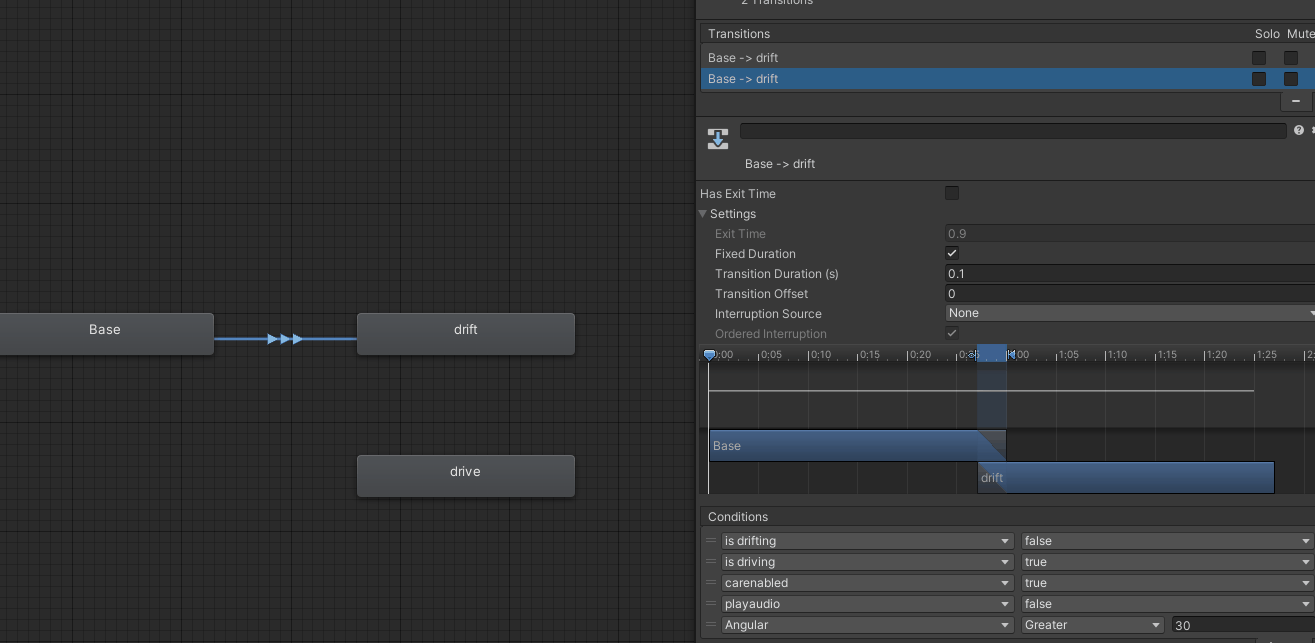This screenshot has width=1315, height=643.
Task: Remove the selected transition with the minus button
Action: (1295, 101)
